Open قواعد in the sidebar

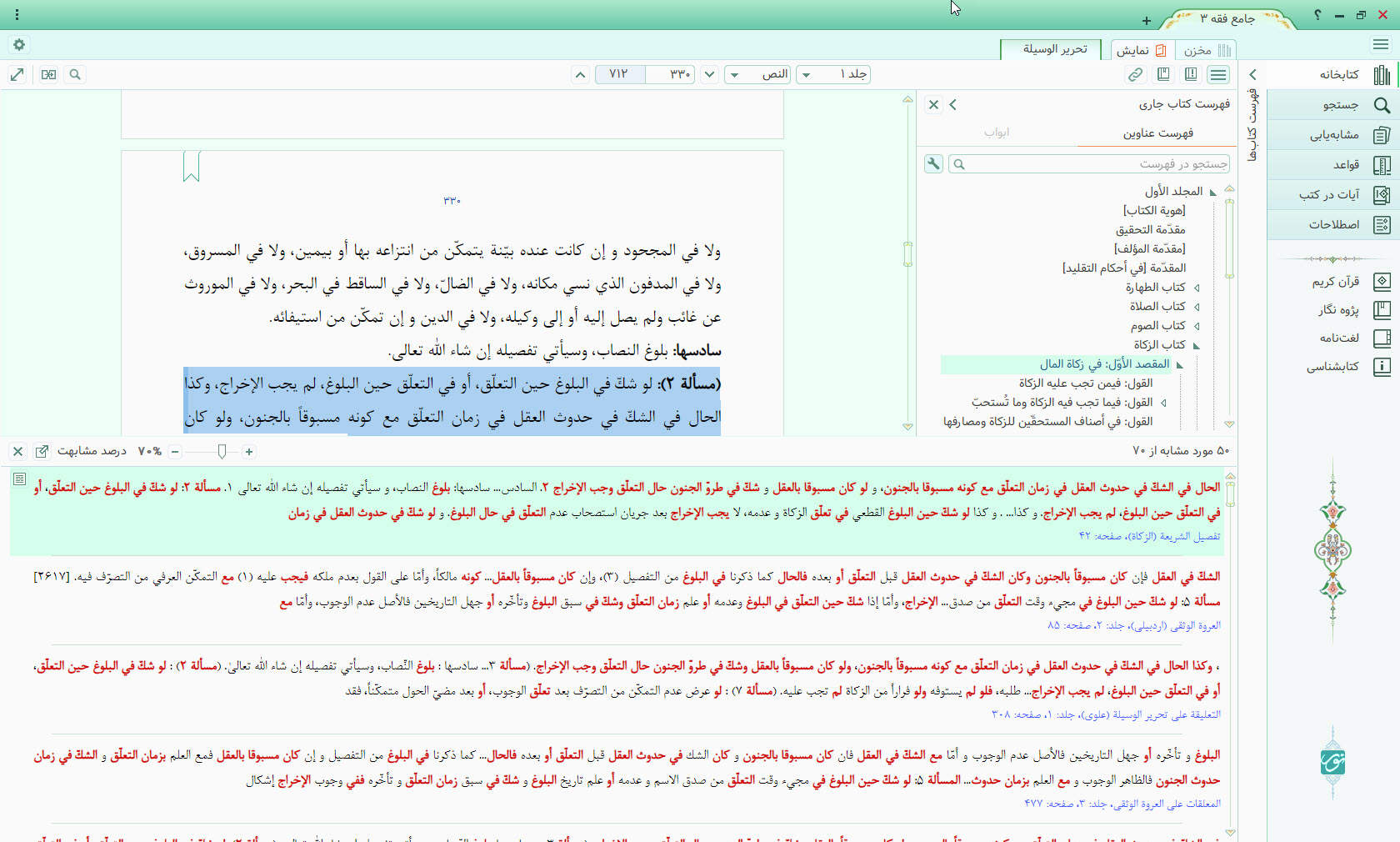(1333, 164)
